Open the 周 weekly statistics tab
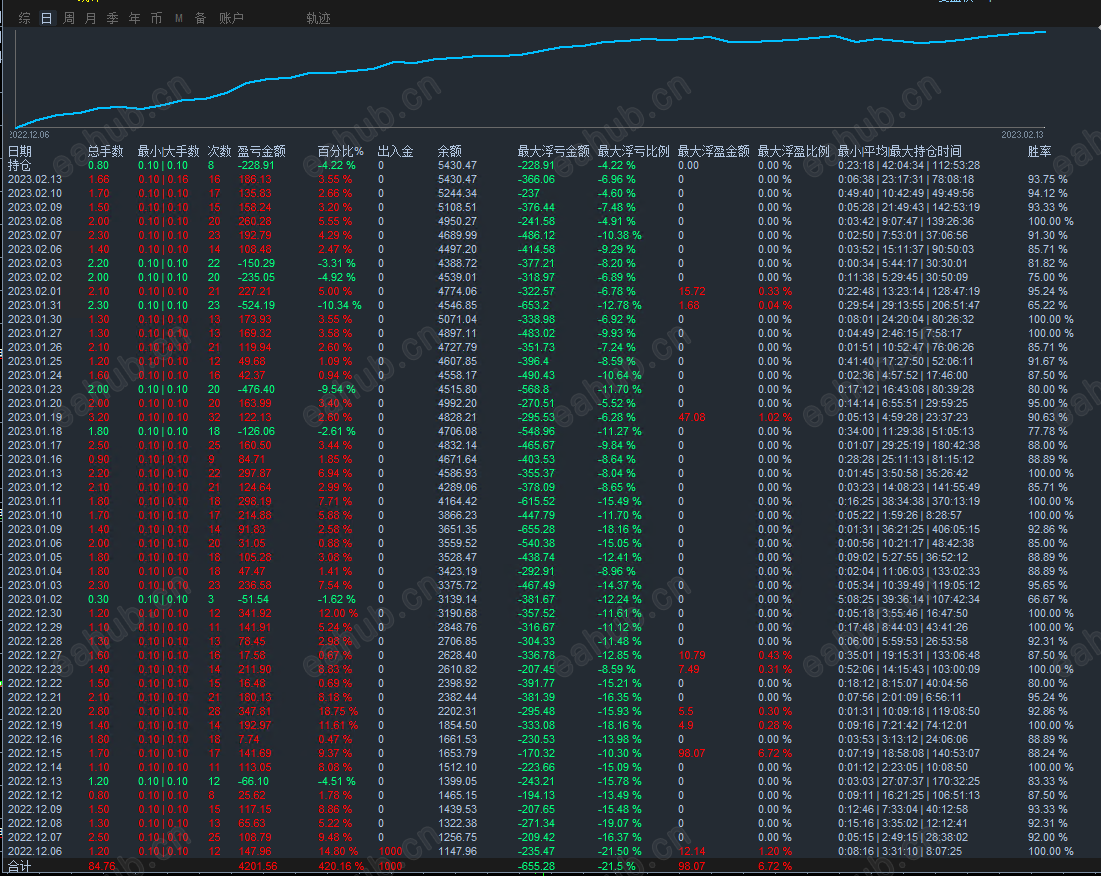 click(x=68, y=18)
